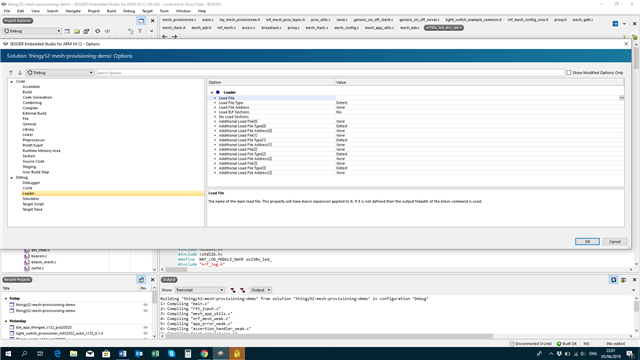Click the blue icon in Output panel header
Screen dimensions: 640x360
[x=613, y=280]
